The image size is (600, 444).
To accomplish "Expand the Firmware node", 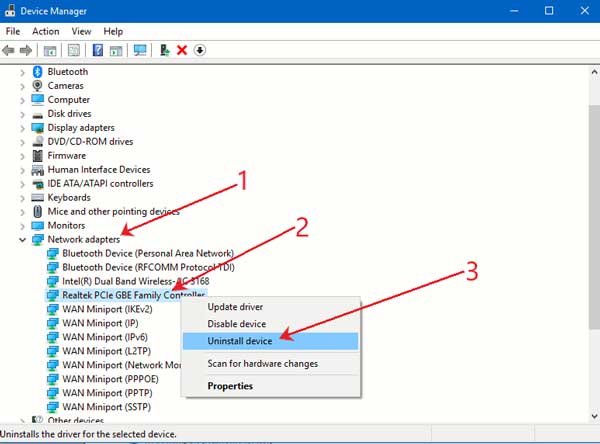I will click(x=22, y=156).
